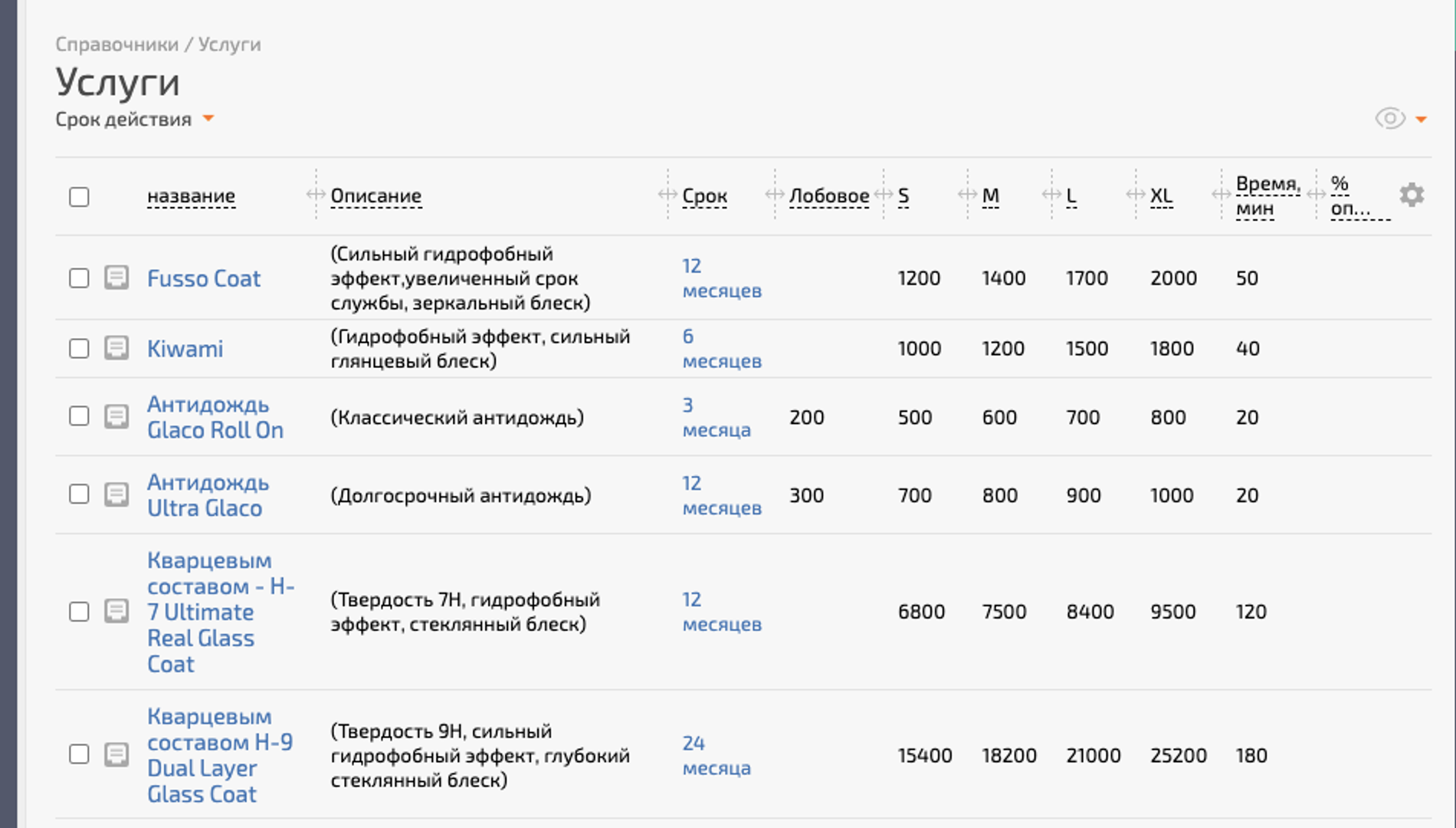Open note icon for Антидождь Ultra Glaco
Viewport: 1456px width, 828px height.
tap(116, 495)
